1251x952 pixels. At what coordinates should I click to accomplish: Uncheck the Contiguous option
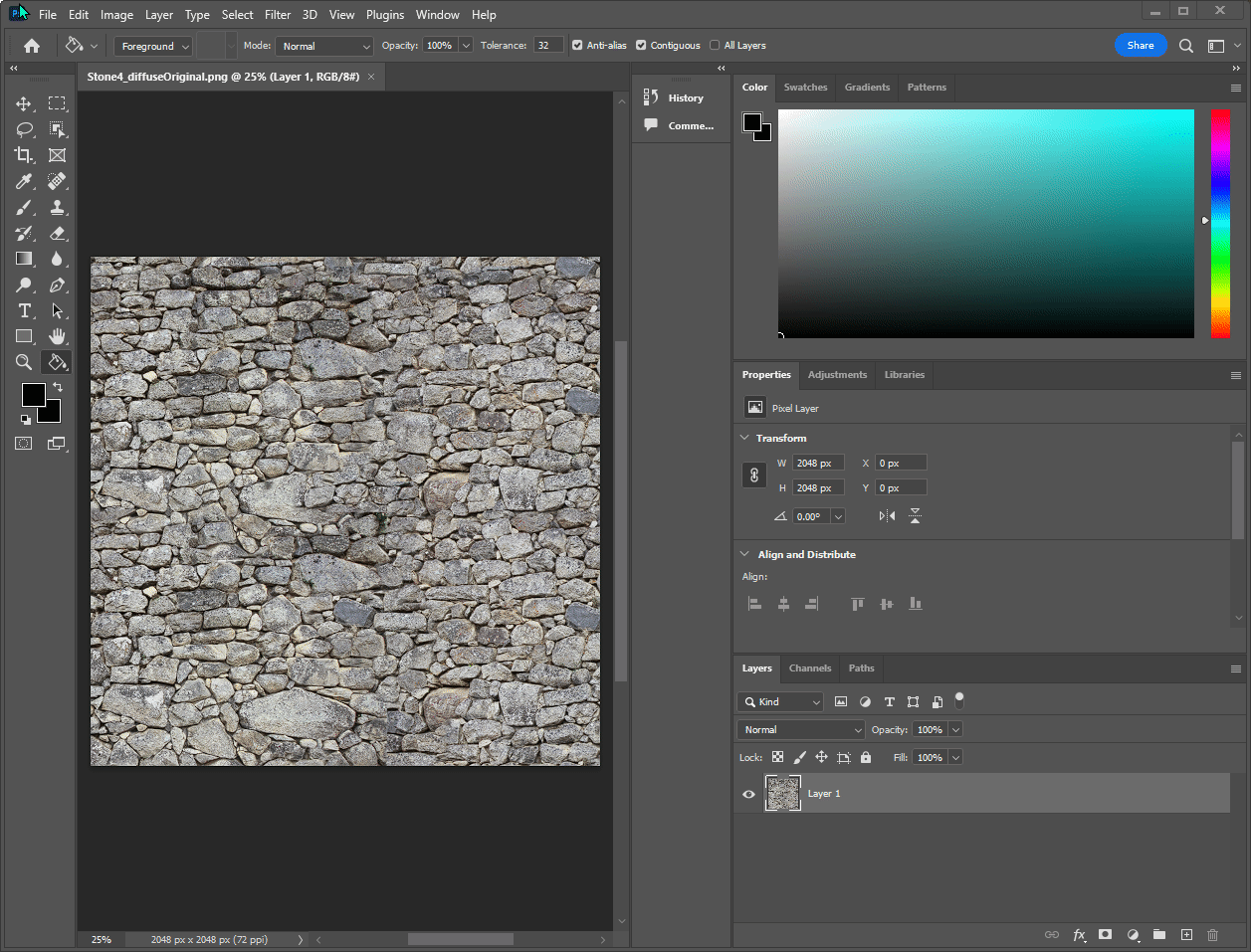point(640,45)
